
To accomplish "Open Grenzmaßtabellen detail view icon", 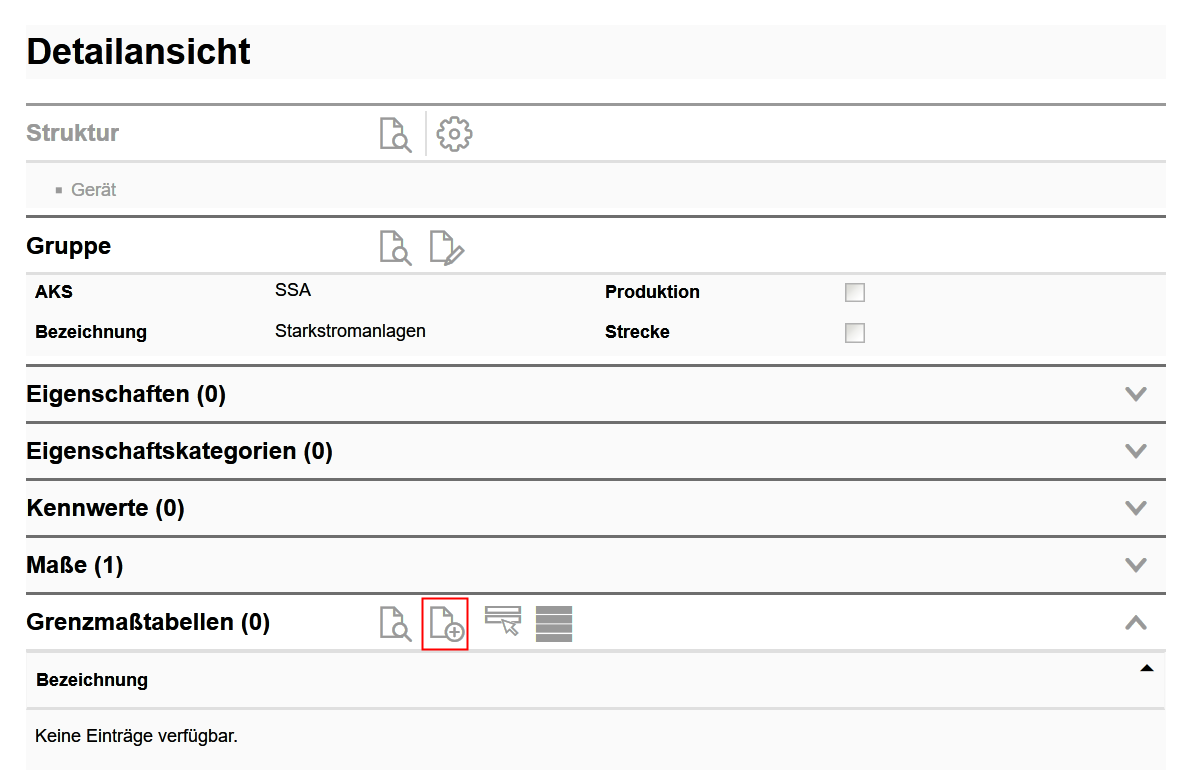I will tap(395, 623).
